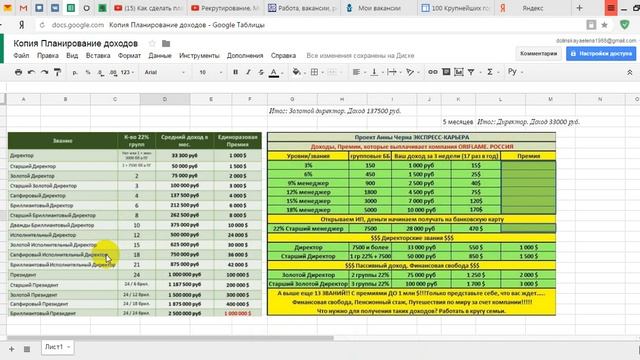Image resolution: width=640 pixels, height=360 pixels.
Task: Redo the last undone action
Action: click(x=44, y=72)
